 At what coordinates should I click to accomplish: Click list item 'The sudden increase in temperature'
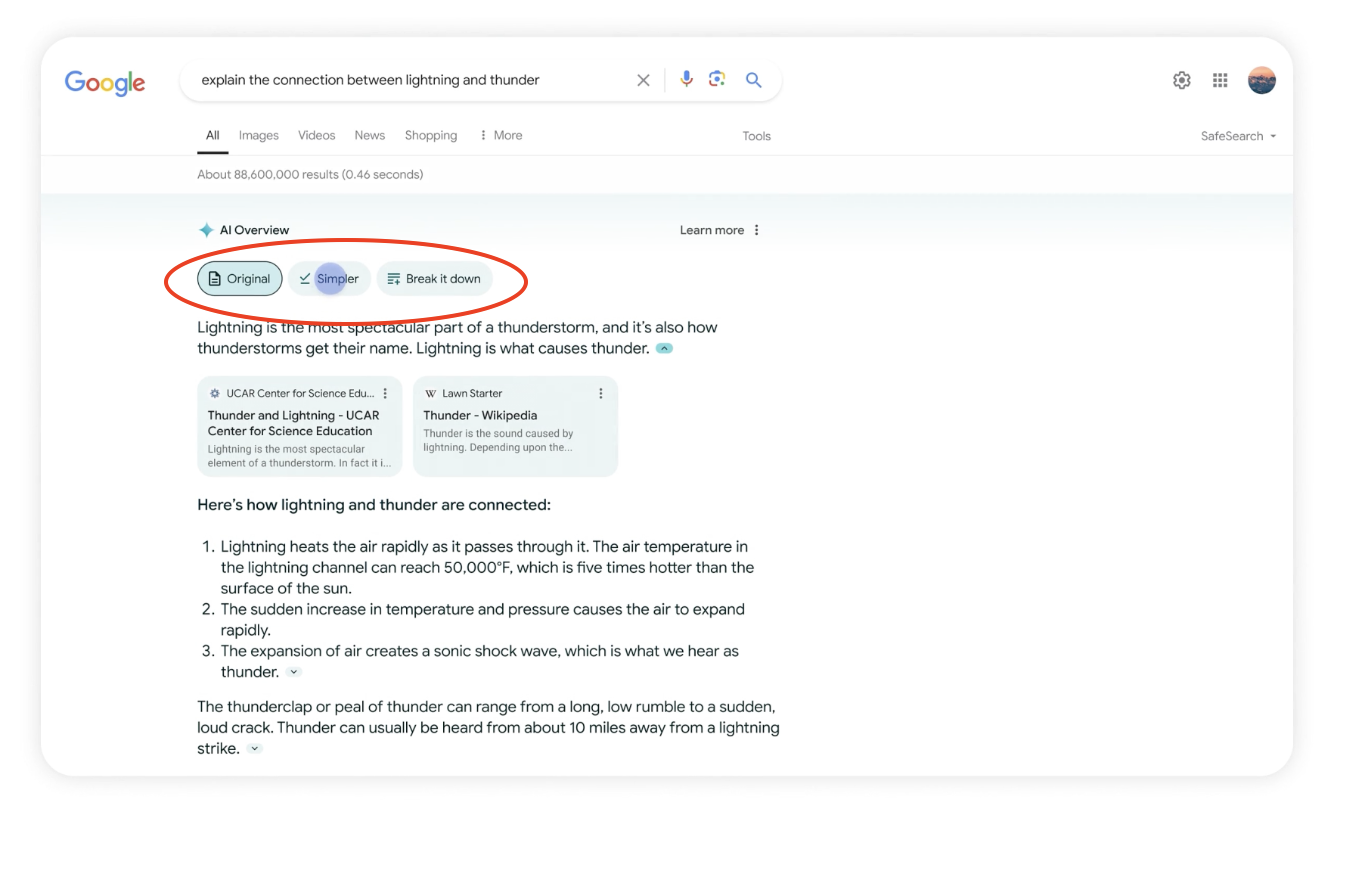483,619
